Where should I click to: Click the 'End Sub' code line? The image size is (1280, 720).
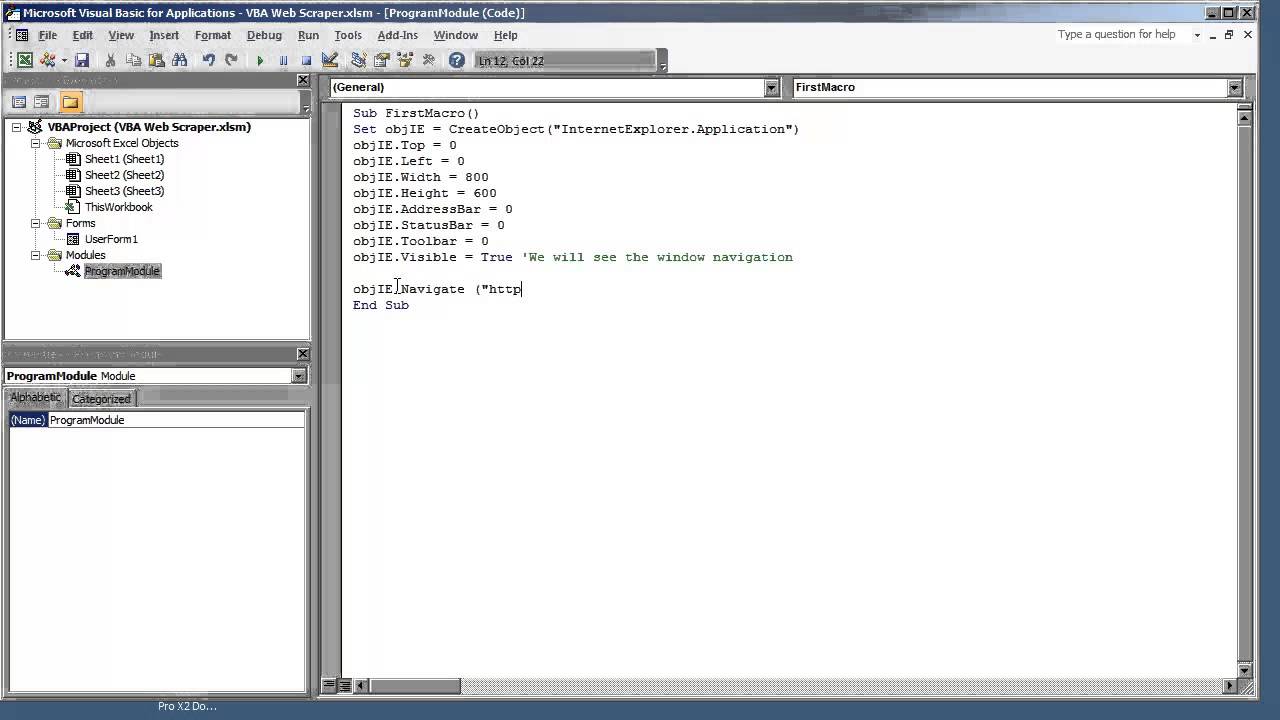pyautogui.click(x=380, y=305)
